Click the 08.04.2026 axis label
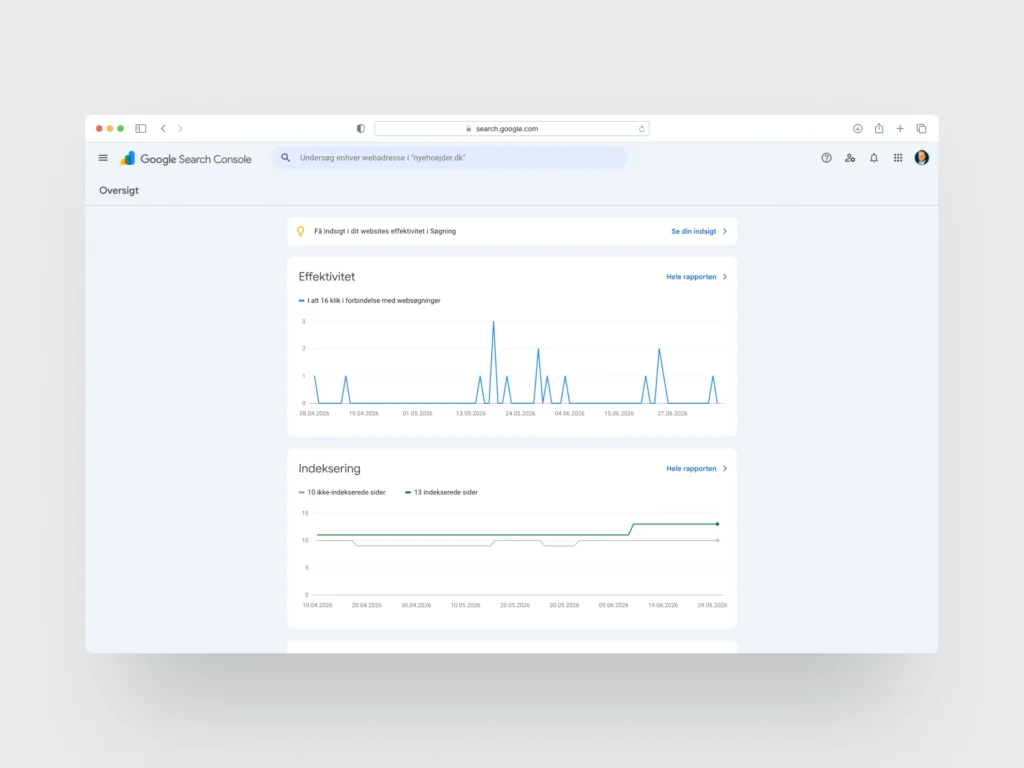This screenshot has width=1024, height=768. point(314,413)
